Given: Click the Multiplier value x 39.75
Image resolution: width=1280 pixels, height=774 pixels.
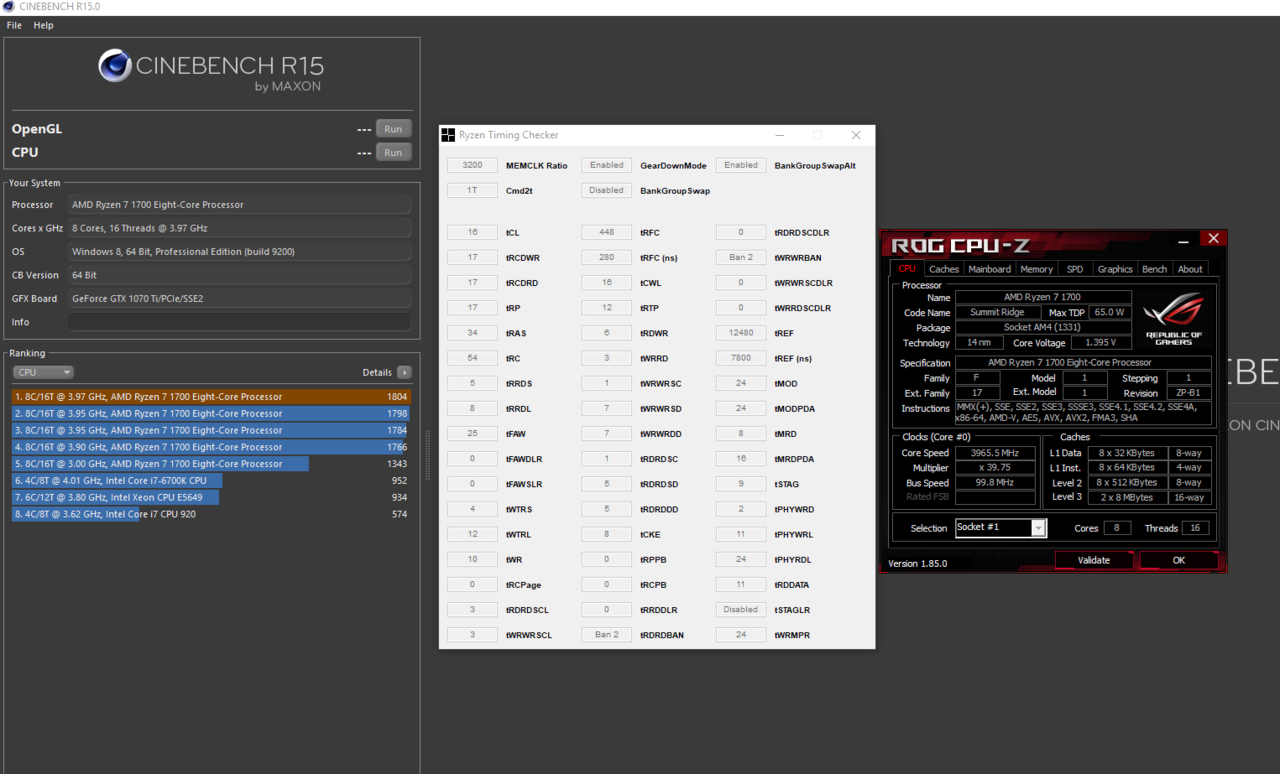Looking at the screenshot, I should 995,468.
